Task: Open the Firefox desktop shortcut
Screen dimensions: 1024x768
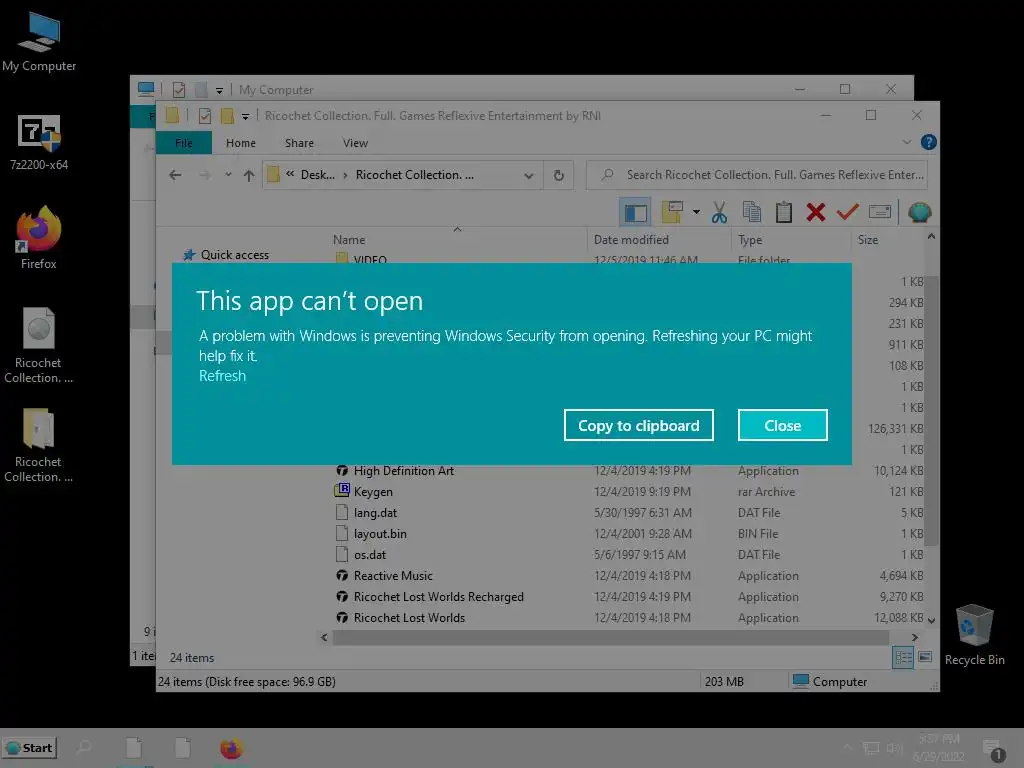Action: 39,238
